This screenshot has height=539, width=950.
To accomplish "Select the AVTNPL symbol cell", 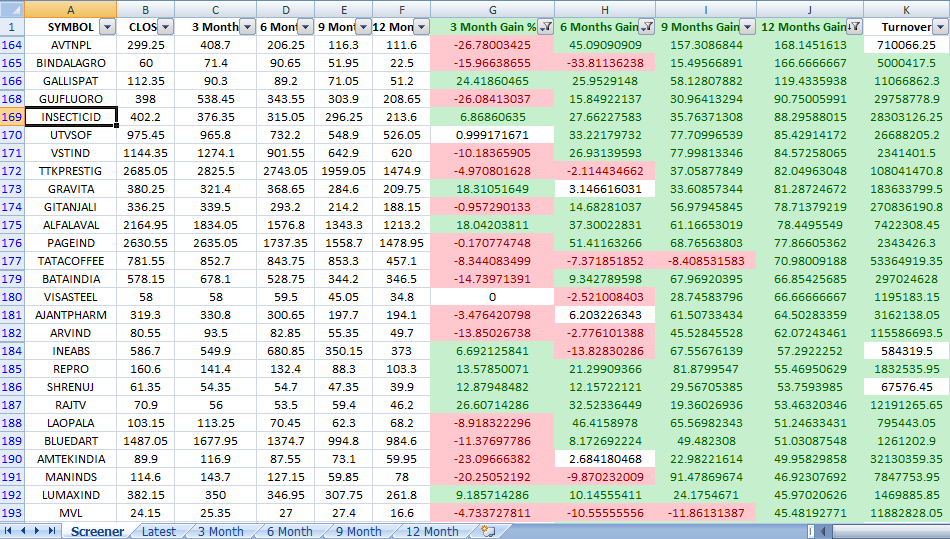I will 70,45.
